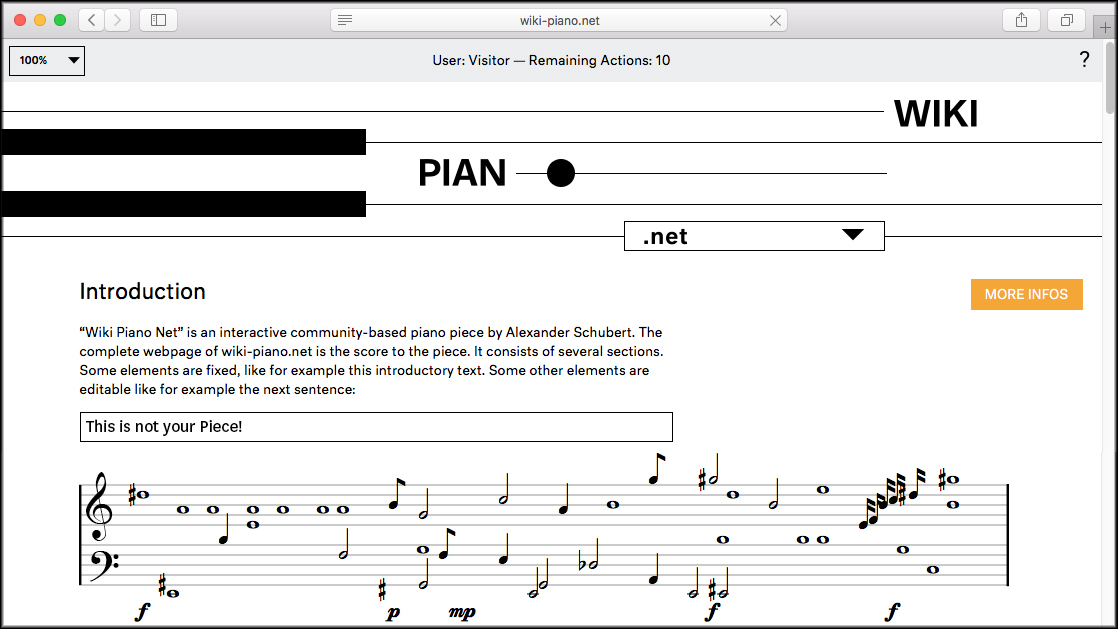Expand the .net dropdown menu
The height and width of the screenshot is (629, 1118).
[x=754, y=236]
